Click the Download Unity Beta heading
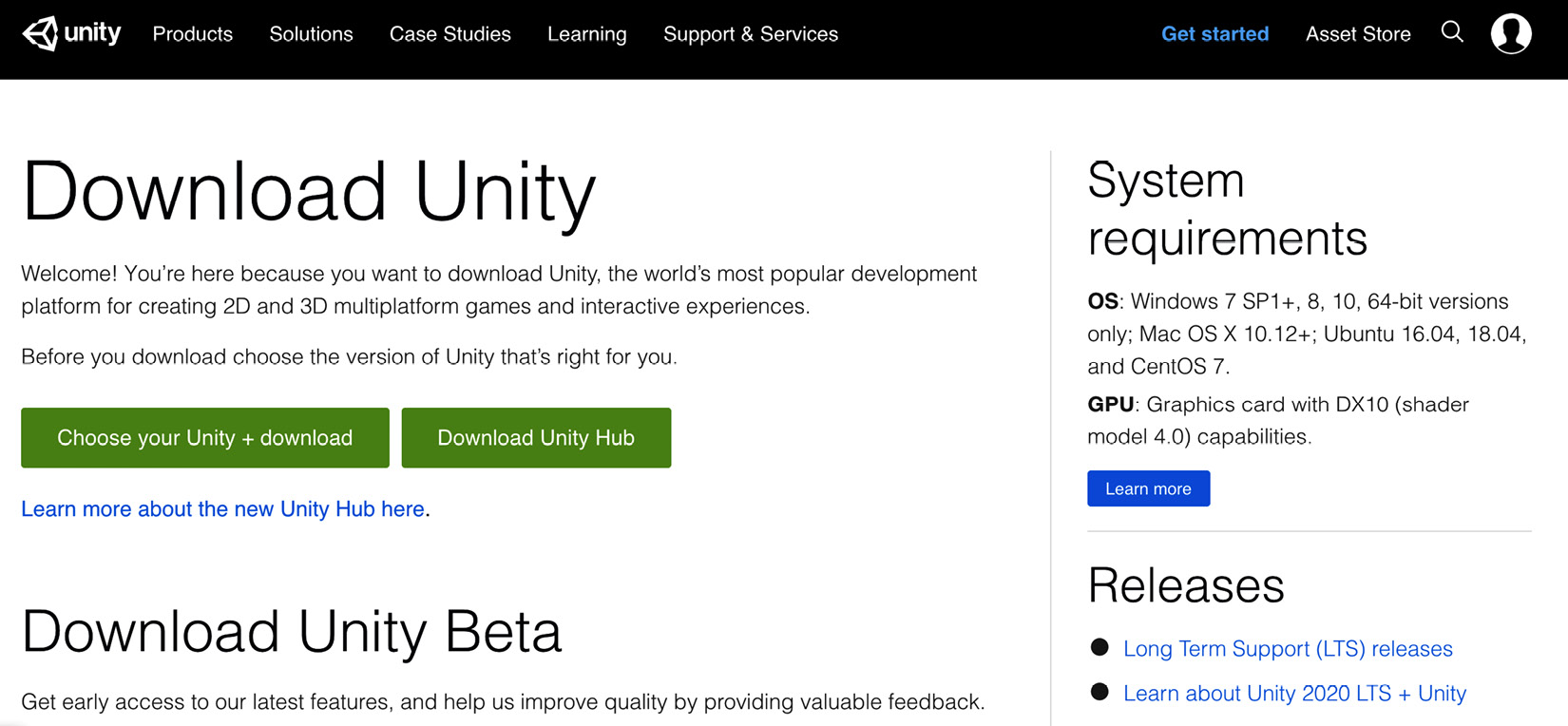The height and width of the screenshot is (726, 1568). [292, 633]
